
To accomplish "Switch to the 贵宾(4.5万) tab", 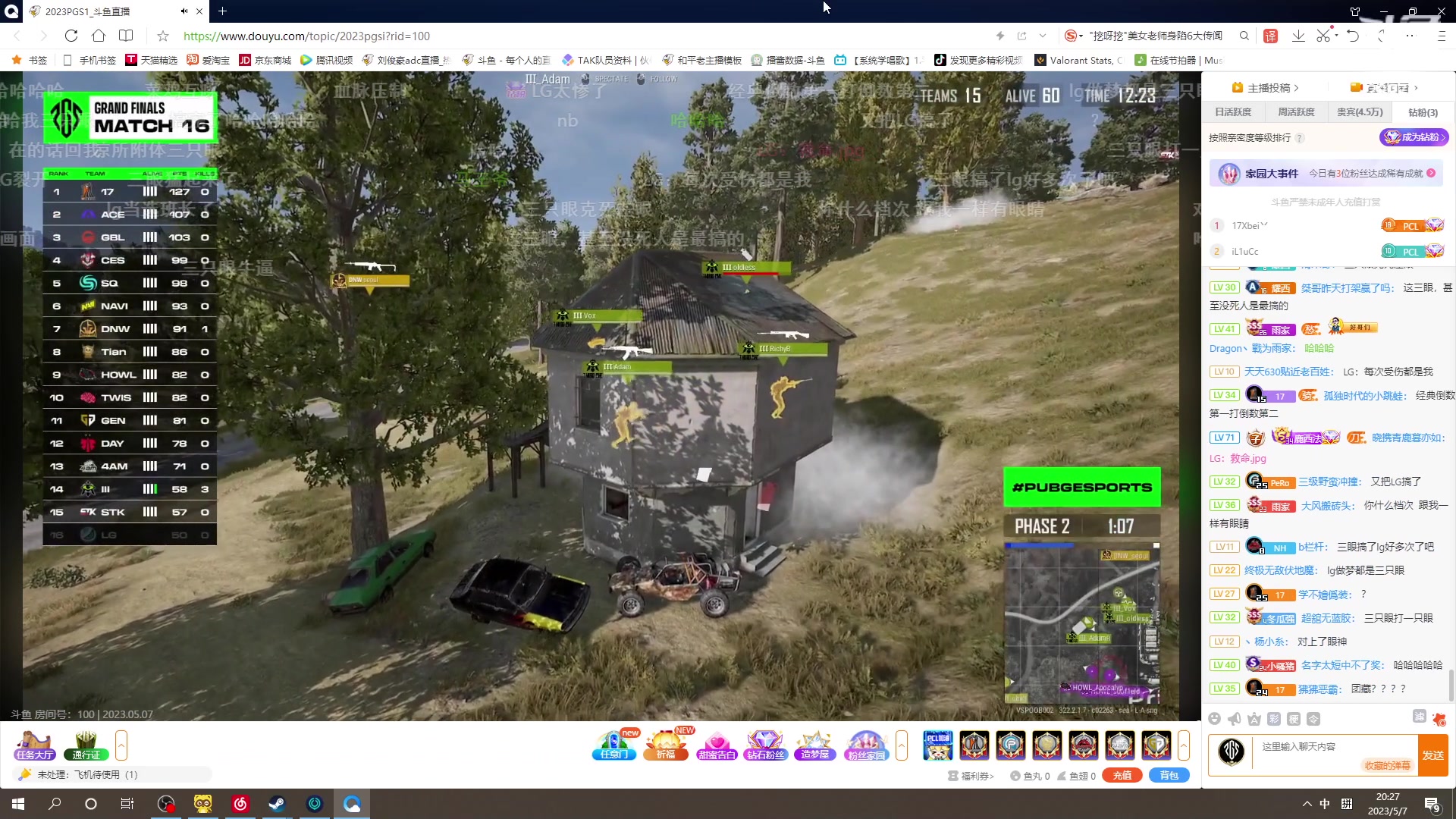I will pos(1360,112).
